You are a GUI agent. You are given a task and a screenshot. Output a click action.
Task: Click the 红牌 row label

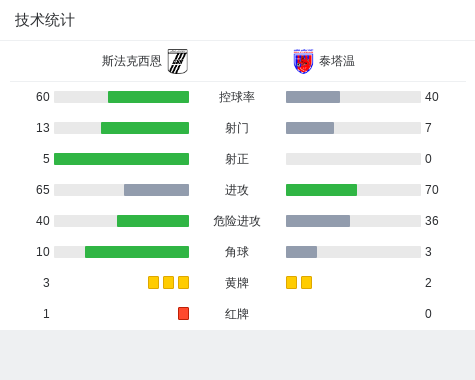tap(237, 314)
